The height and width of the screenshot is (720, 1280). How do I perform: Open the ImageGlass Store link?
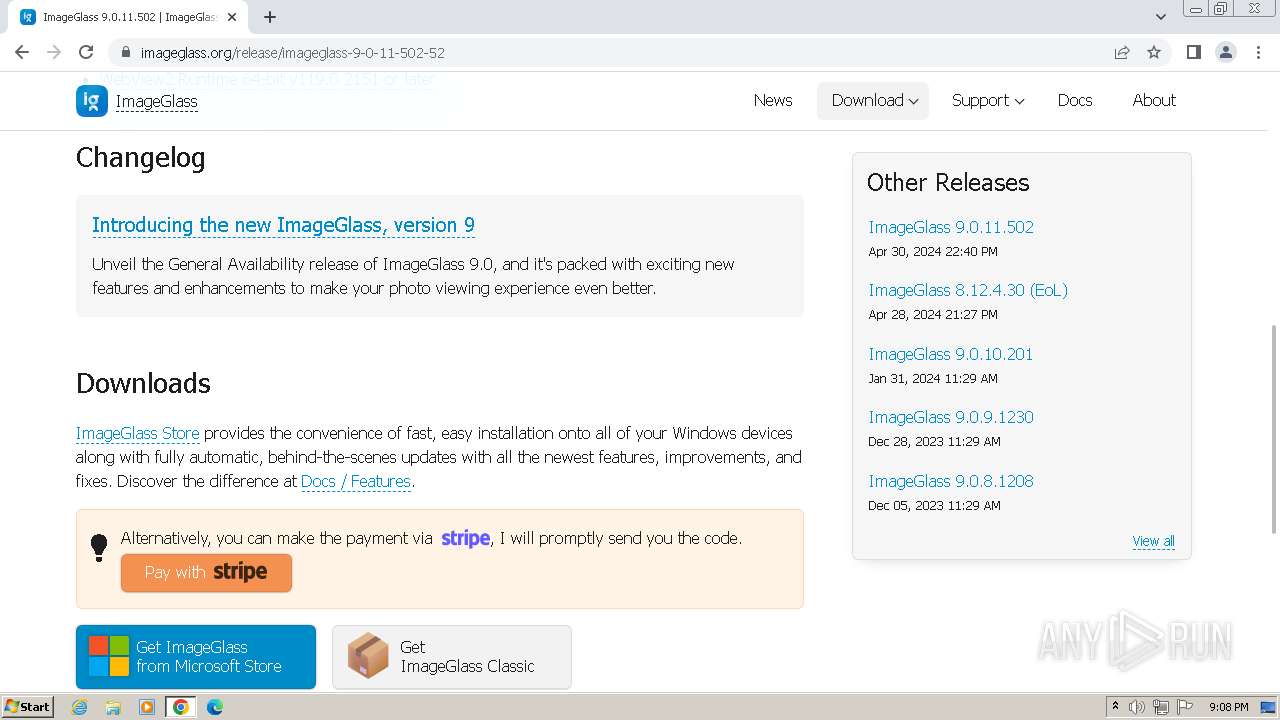(137, 433)
